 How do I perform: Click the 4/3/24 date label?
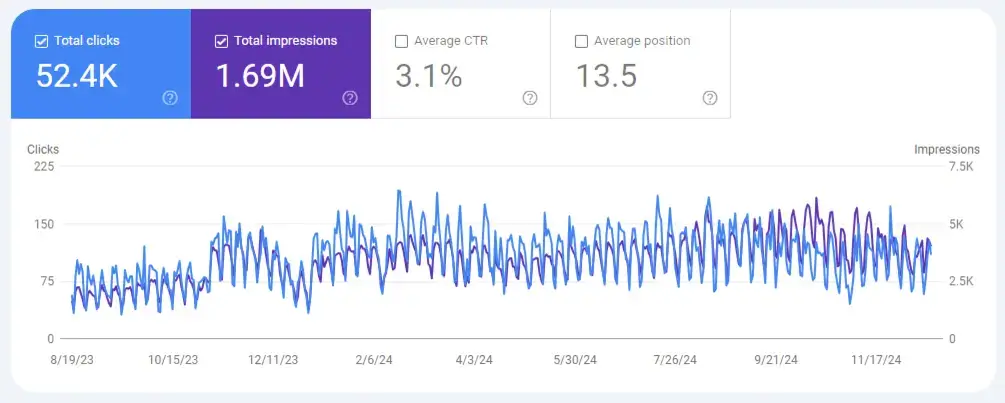coord(474,360)
